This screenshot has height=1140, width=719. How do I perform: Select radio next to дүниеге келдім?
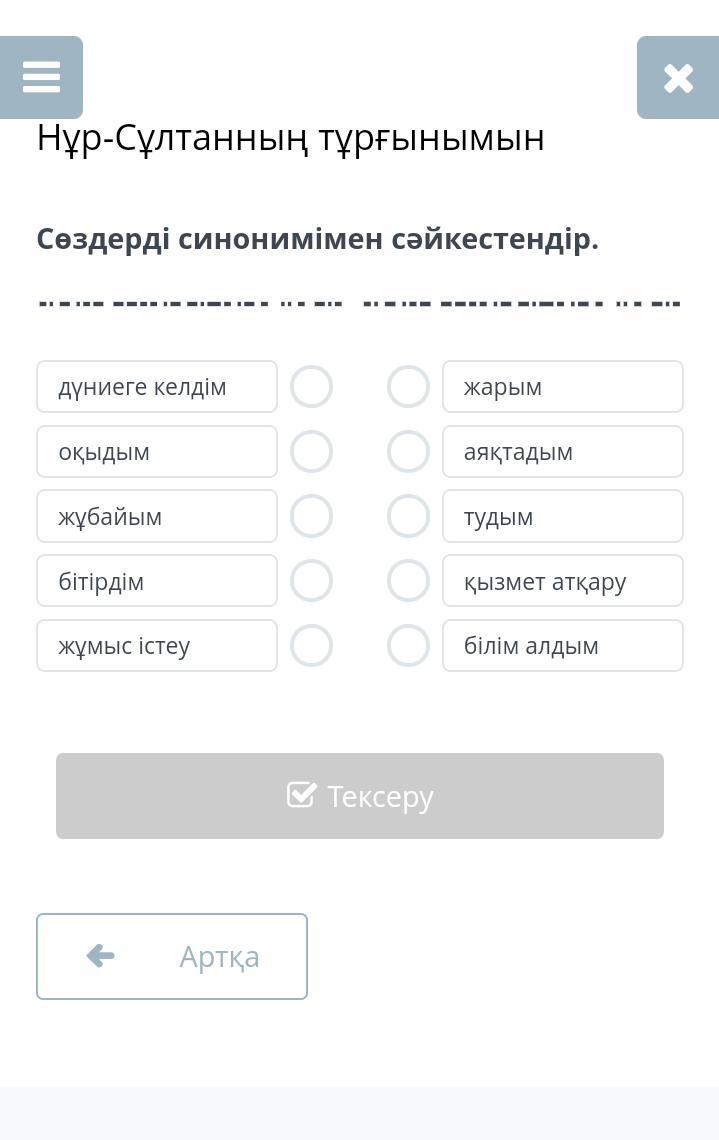pyautogui.click(x=311, y=387)
